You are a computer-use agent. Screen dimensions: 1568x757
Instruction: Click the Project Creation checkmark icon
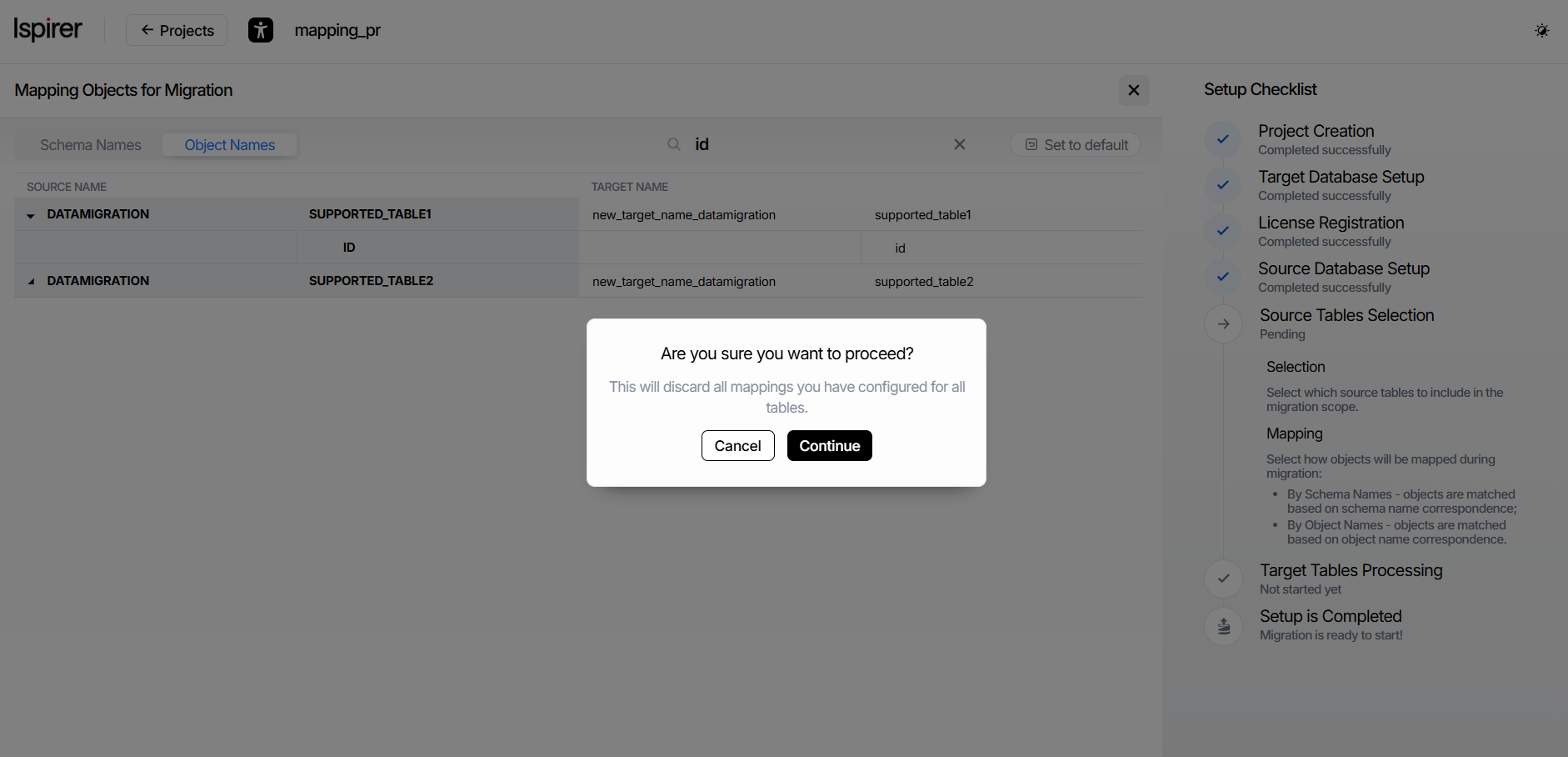pos(1223,139)
